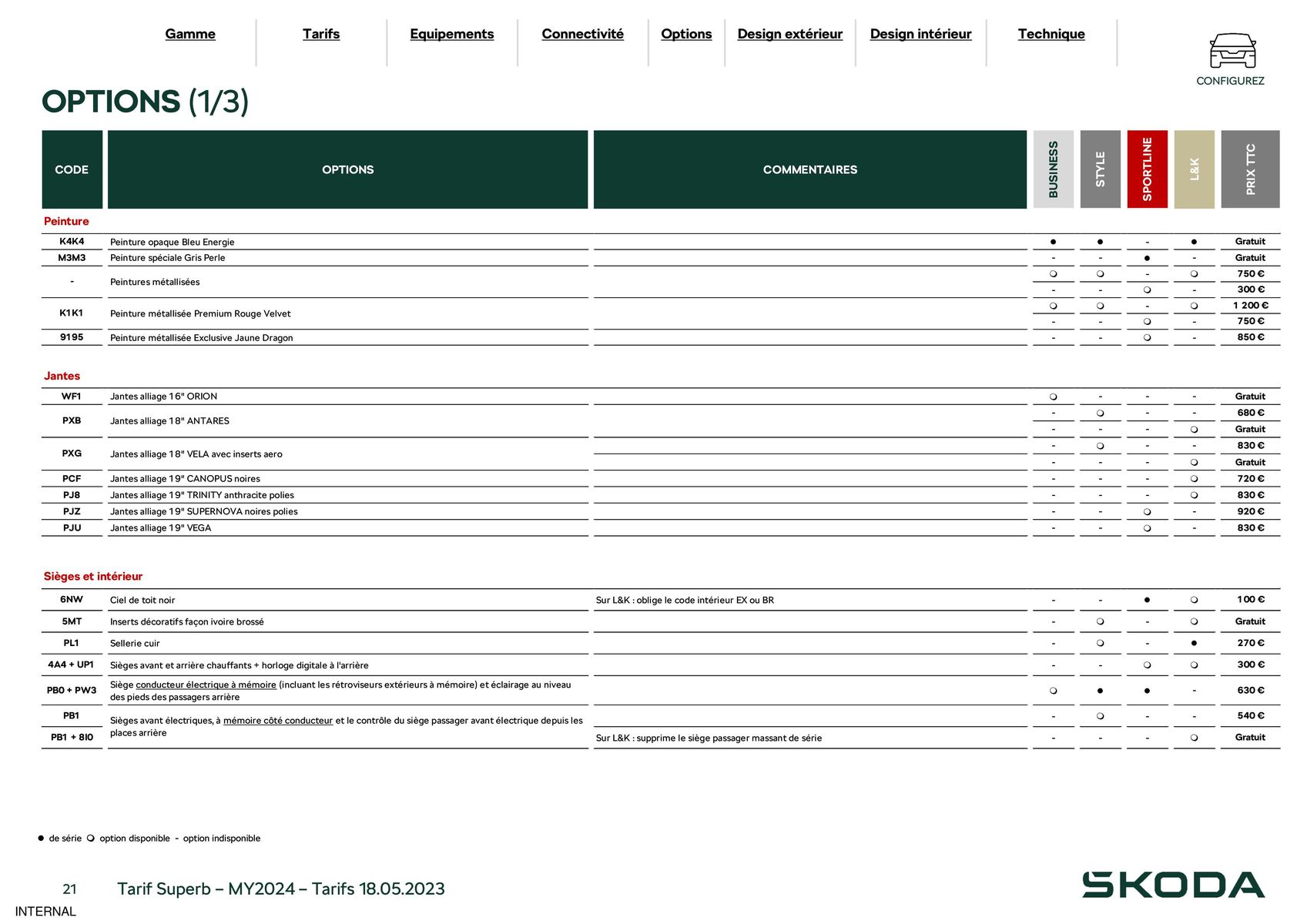Click Sièges et intérieur heading

point(93,577)
